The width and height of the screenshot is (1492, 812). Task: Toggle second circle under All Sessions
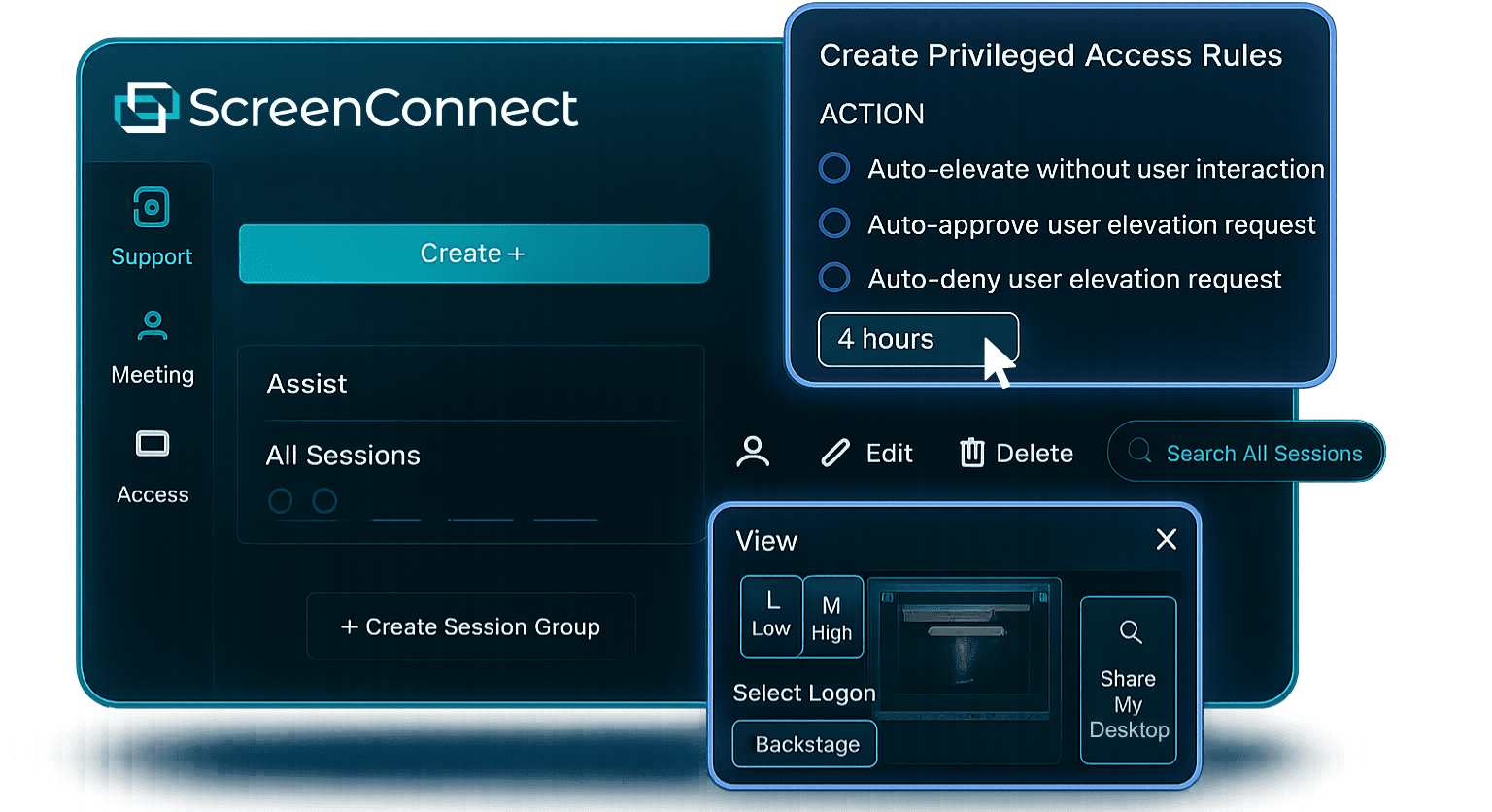tap(324, 501)
